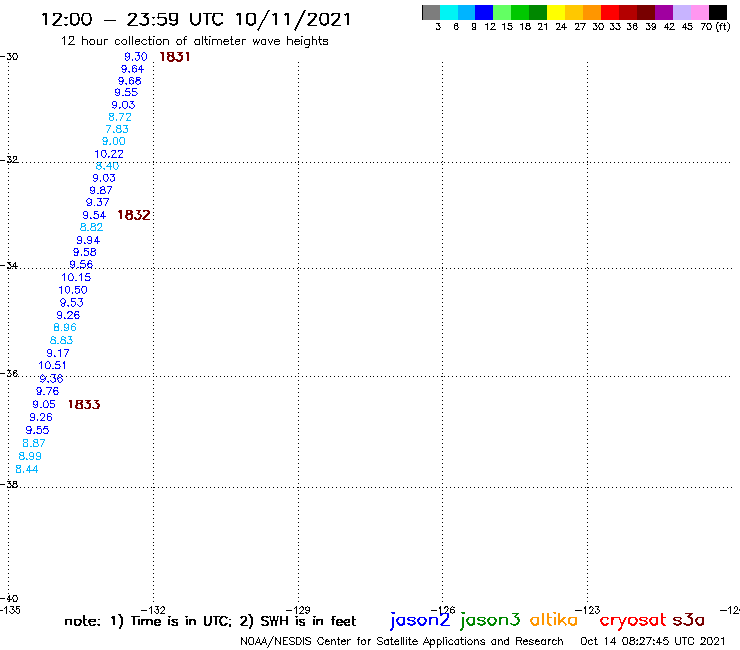Select the 10.15 wave height reading

[76, 278]
